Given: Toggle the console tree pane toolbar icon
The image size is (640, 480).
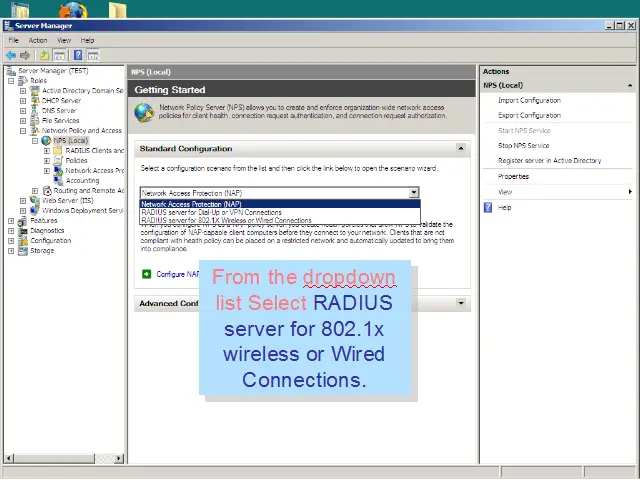Looking at the screenshot, I should click(x=59, y=55).
